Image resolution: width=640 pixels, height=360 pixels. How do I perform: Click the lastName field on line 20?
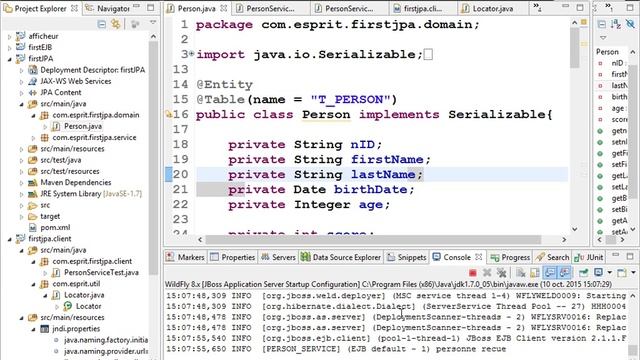tap(383, 175)
